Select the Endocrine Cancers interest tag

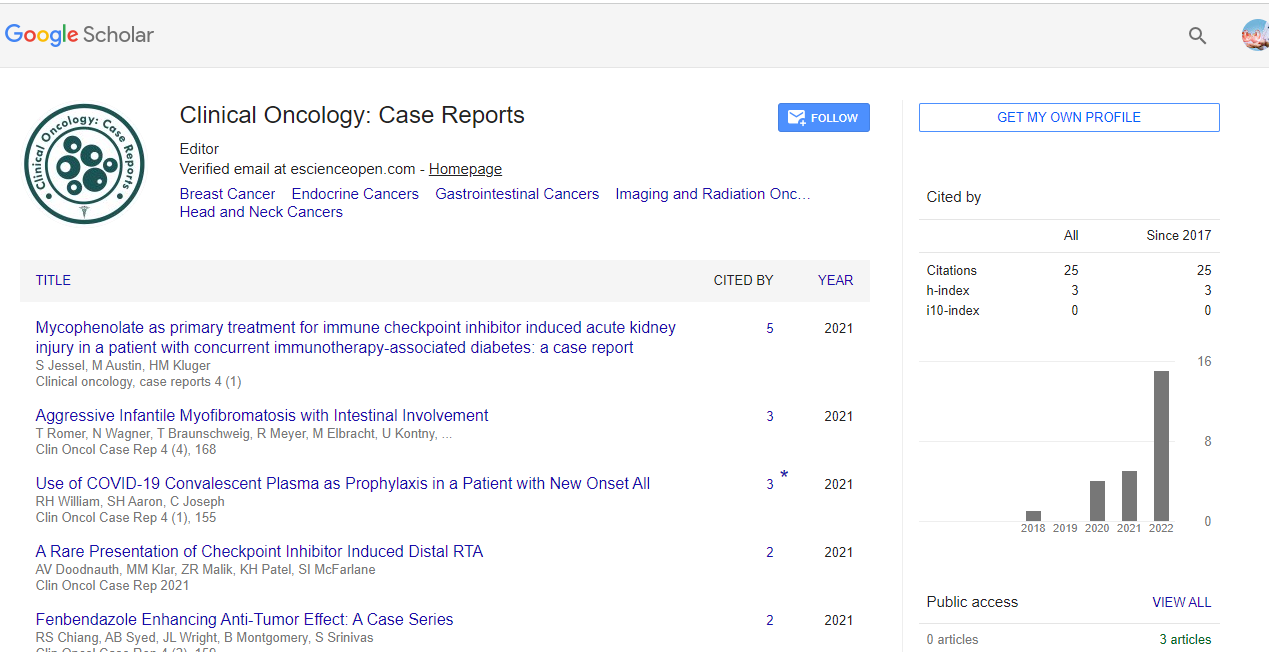(x=355, y=194)
